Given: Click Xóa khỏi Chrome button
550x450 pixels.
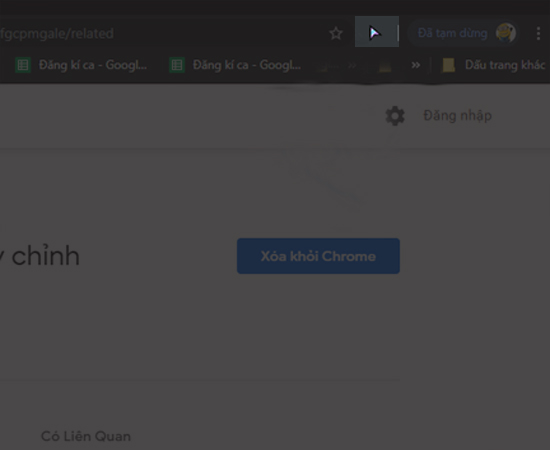Looking at the screenshot, I should click(318, 256).
